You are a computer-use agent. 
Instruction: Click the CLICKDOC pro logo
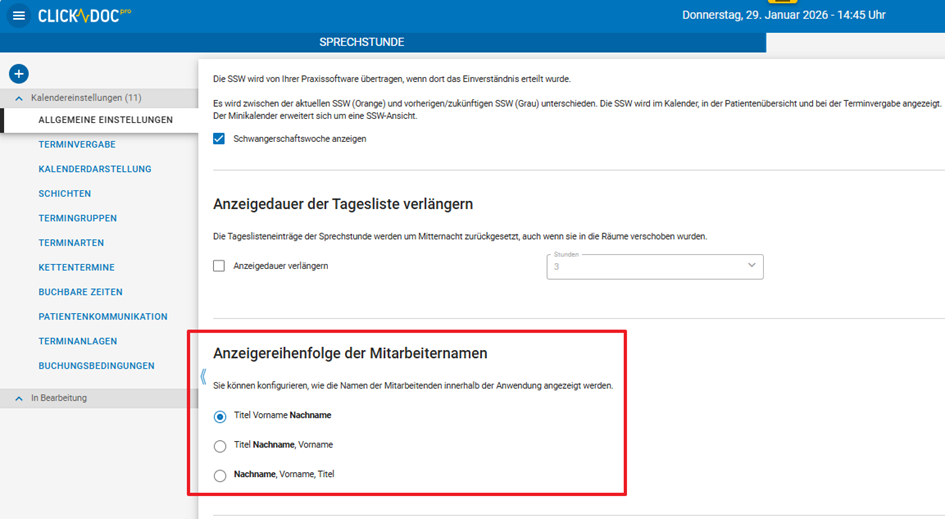(x=84, y=16)
